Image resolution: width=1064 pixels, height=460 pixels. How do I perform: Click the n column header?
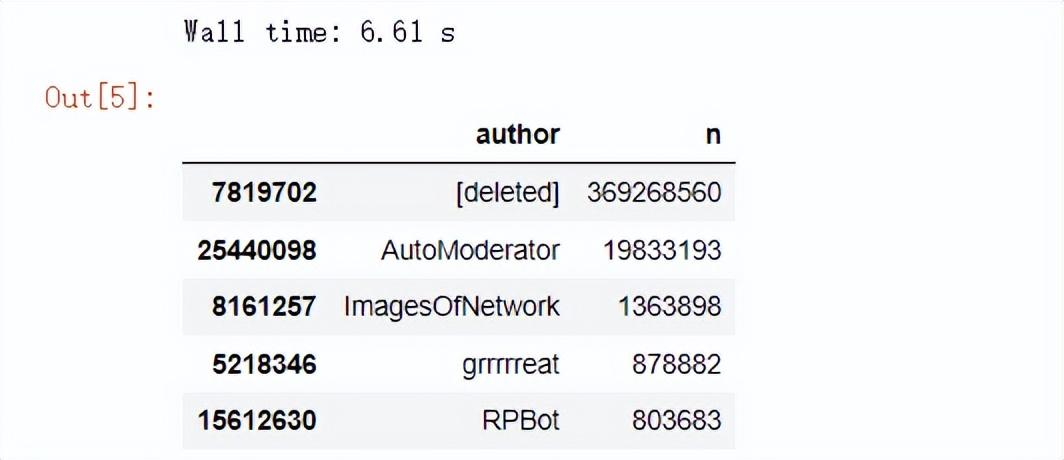pos(712,135)
